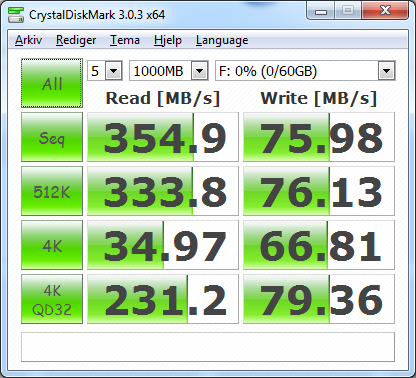Screen dimensions: 416x378
Task: Open the Arkiv menu
Action: pos(28,40)
